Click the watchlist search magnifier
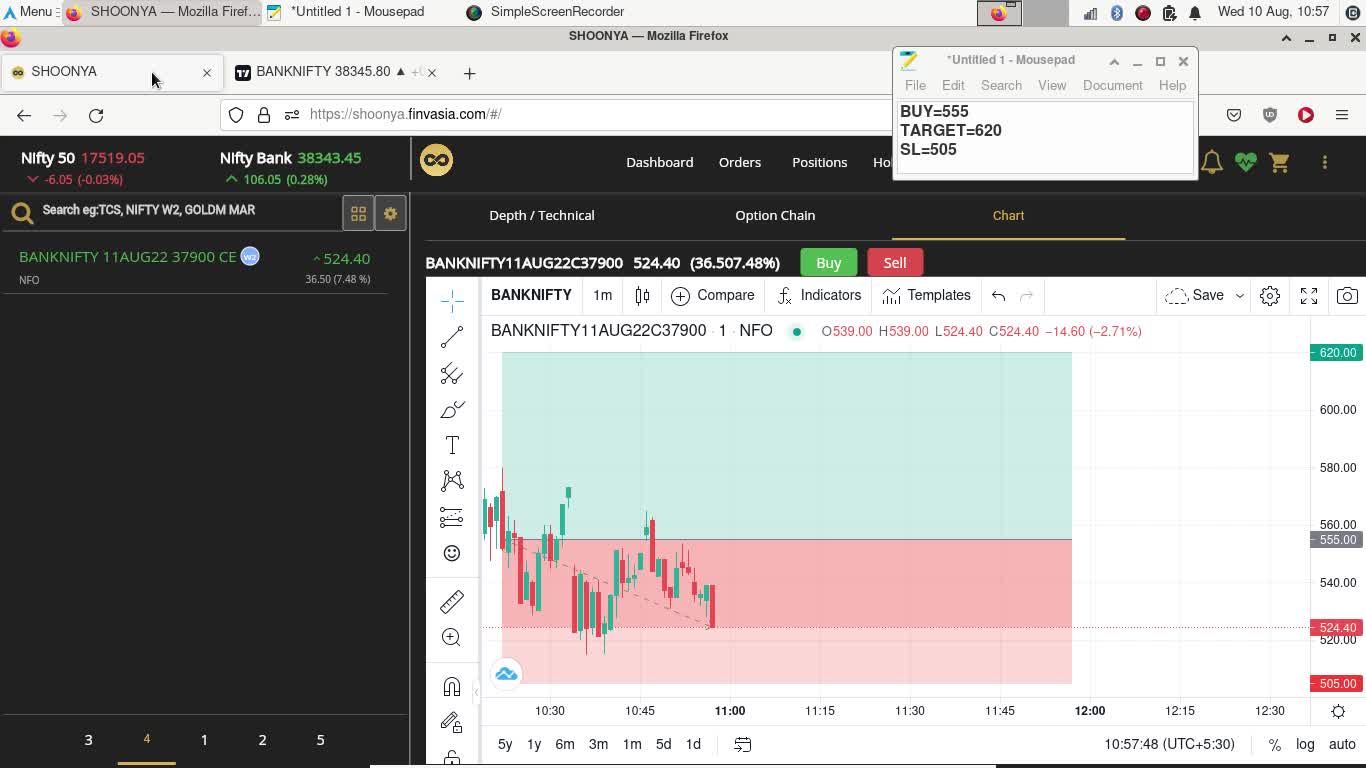 pos(21,212)
